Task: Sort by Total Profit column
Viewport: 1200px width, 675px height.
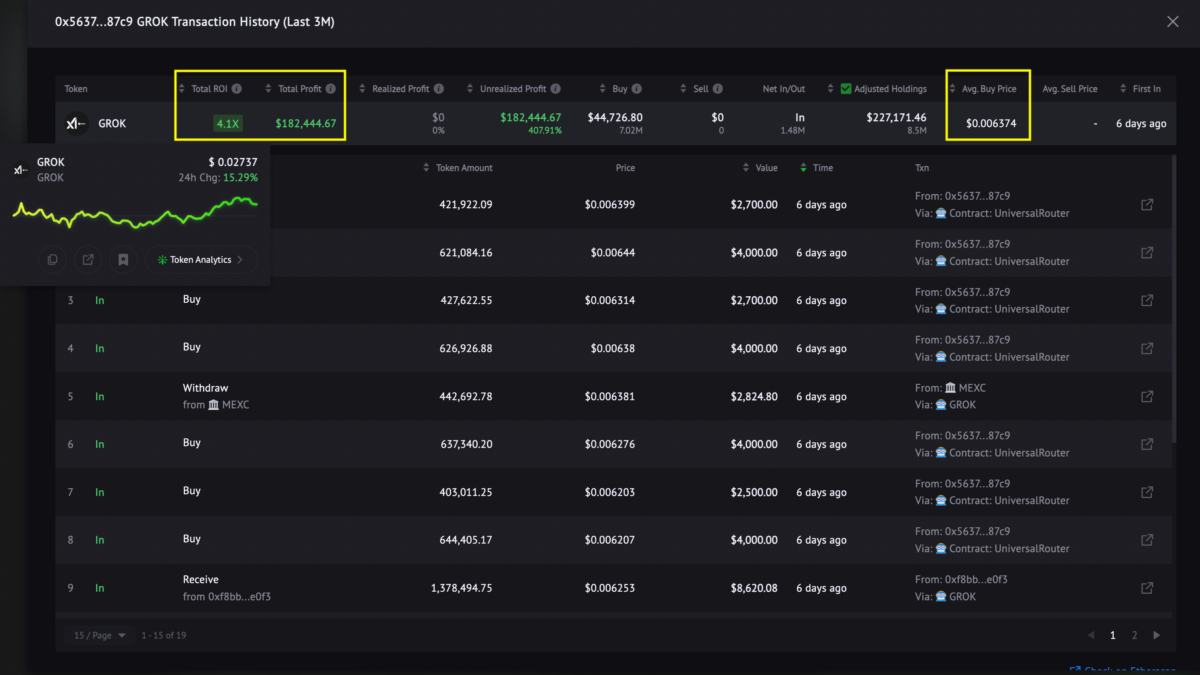Action: 269,89
